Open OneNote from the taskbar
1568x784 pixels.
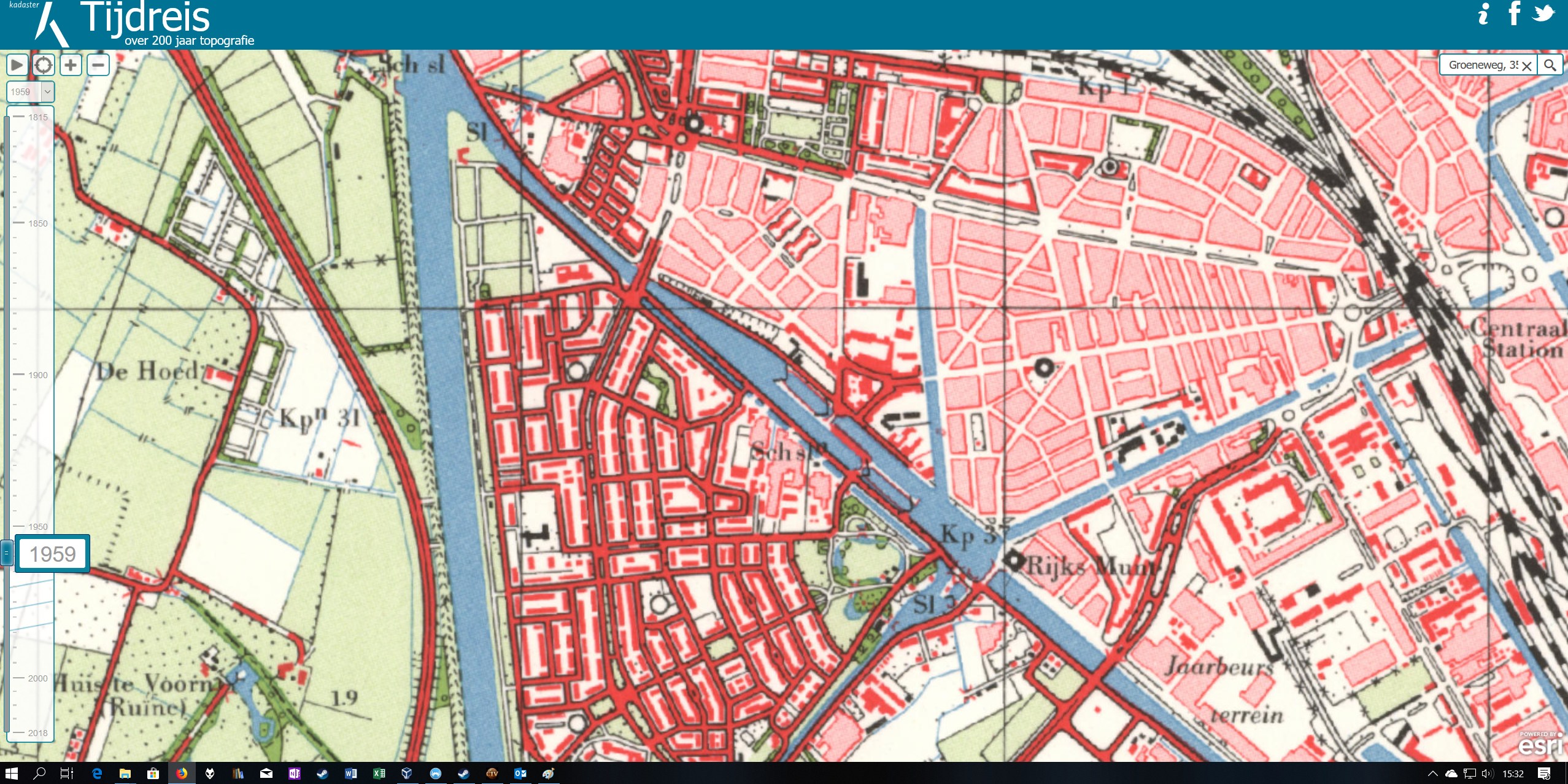point(295,773)
